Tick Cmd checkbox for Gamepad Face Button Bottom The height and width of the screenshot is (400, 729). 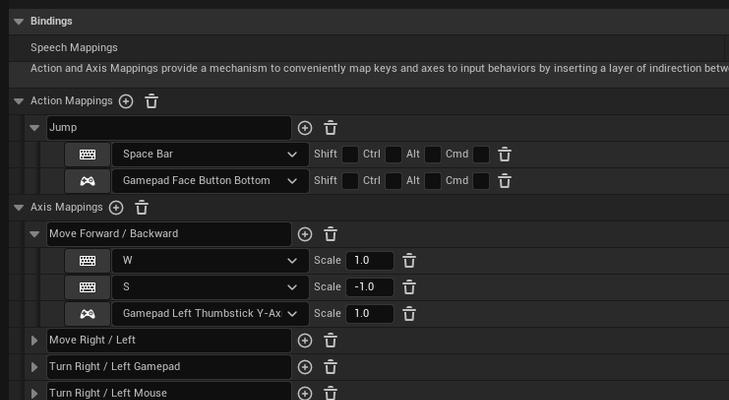pos(481,181)
